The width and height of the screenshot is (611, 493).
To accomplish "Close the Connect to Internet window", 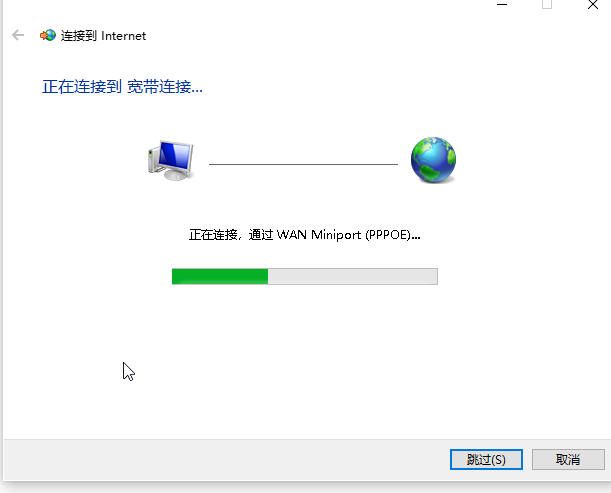I will point(593,5).
